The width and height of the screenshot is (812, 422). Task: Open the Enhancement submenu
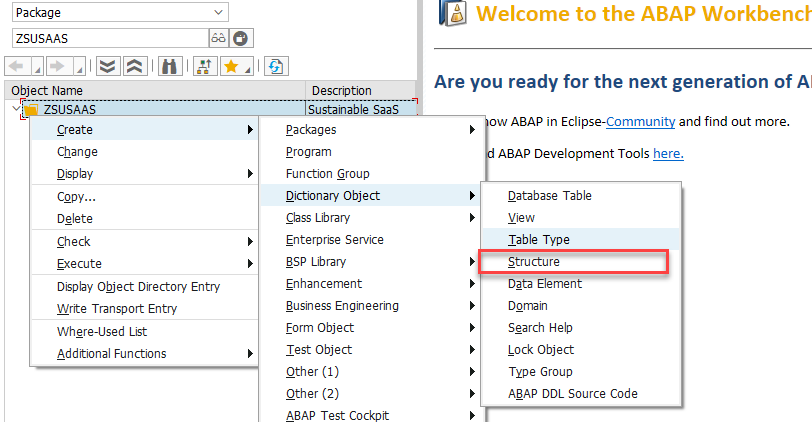pyautogui.click(x=371, y=284)
